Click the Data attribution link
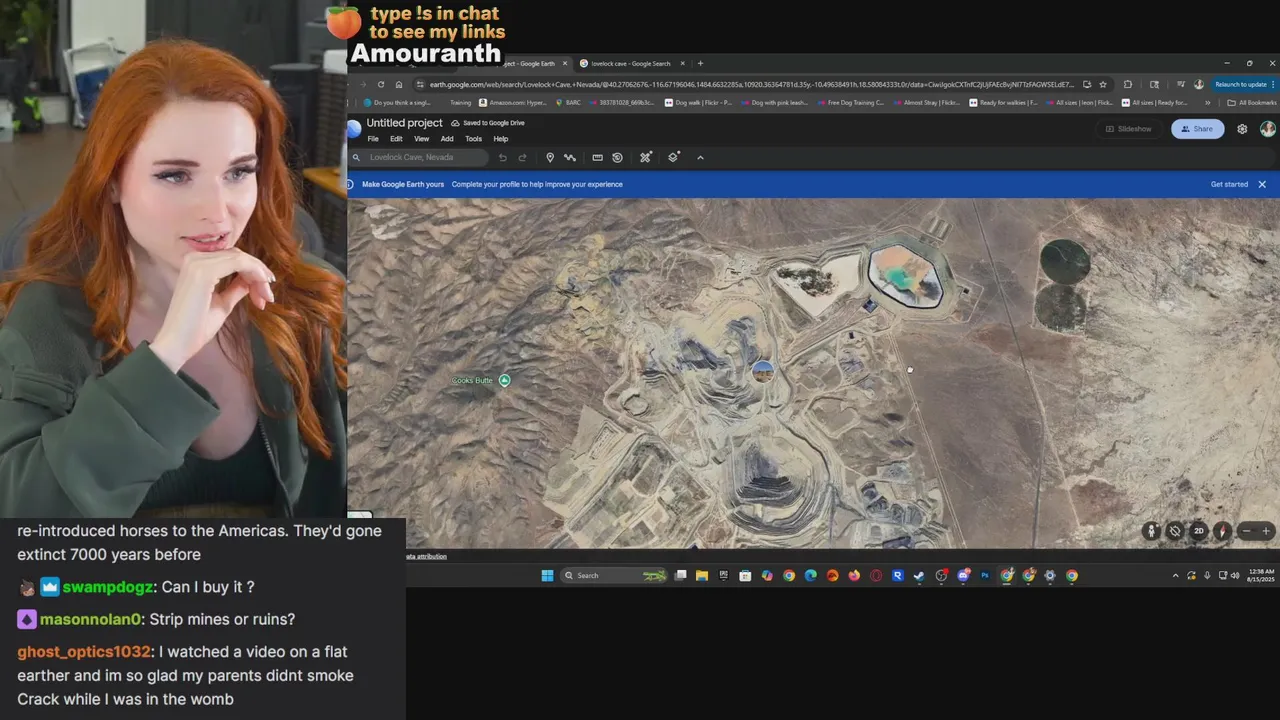 click(427, 556)
